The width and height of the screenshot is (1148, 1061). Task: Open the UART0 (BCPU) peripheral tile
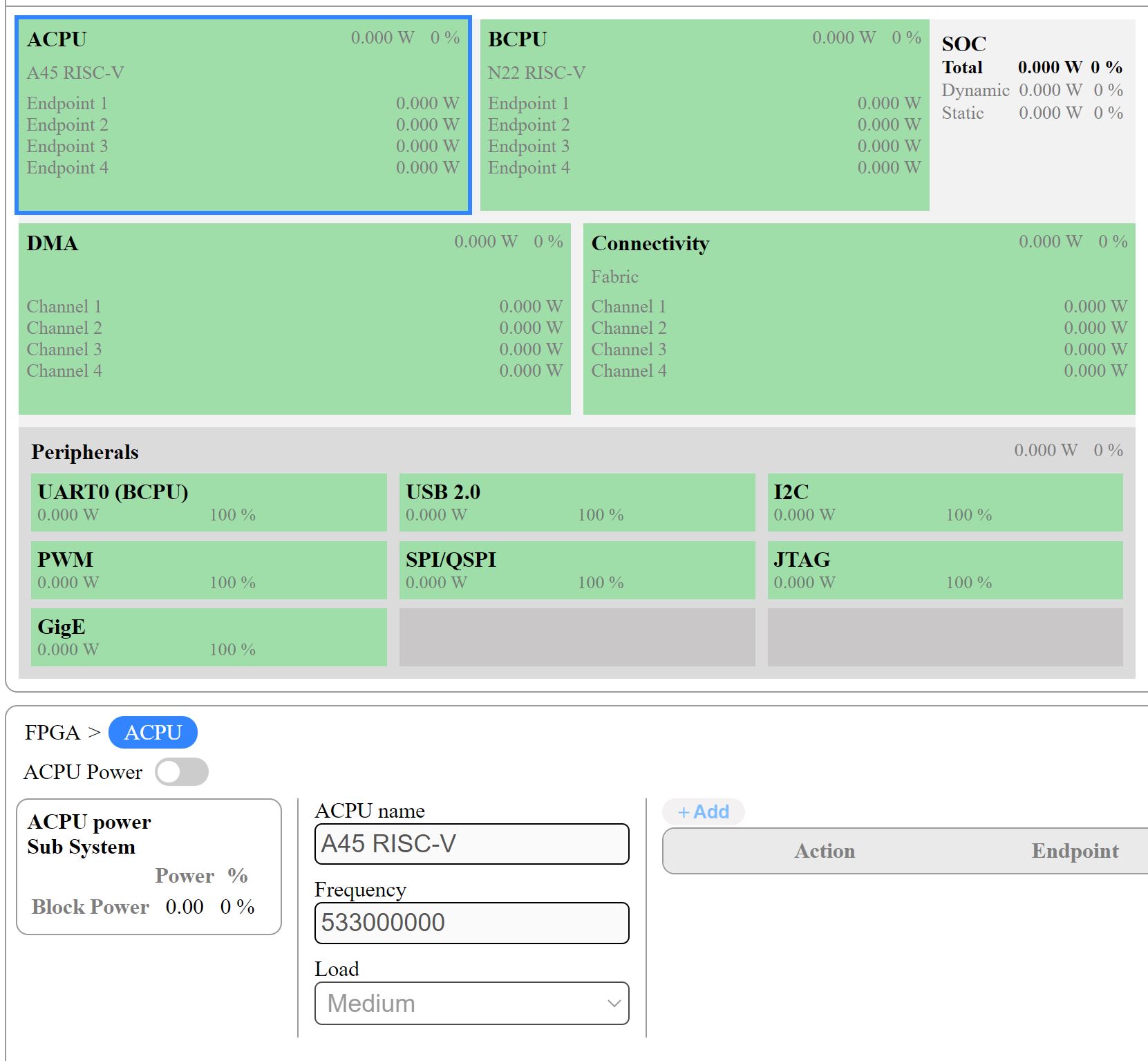click(x=209, y=503)
